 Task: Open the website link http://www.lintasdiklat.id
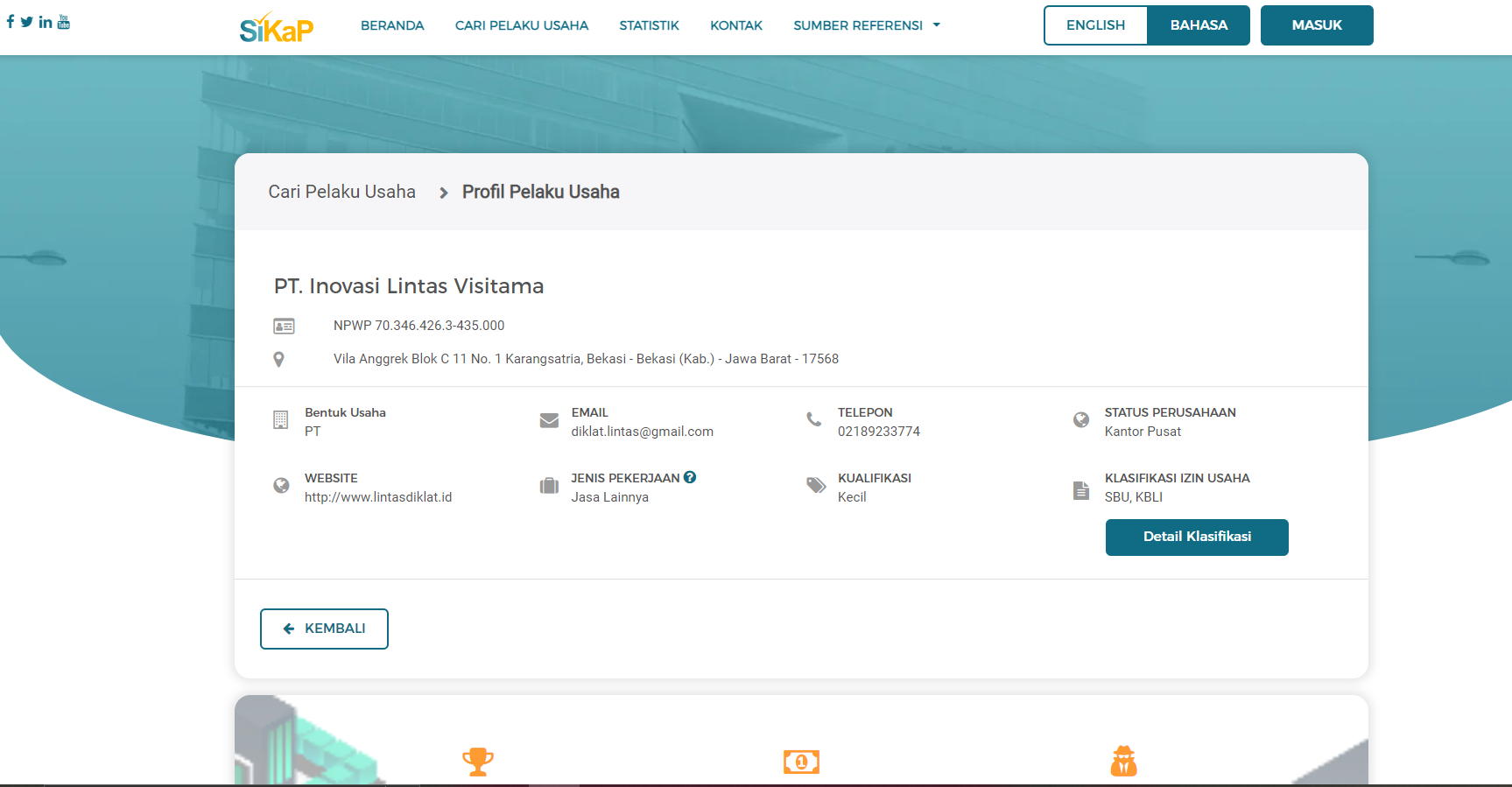click(x=378, y=497)
